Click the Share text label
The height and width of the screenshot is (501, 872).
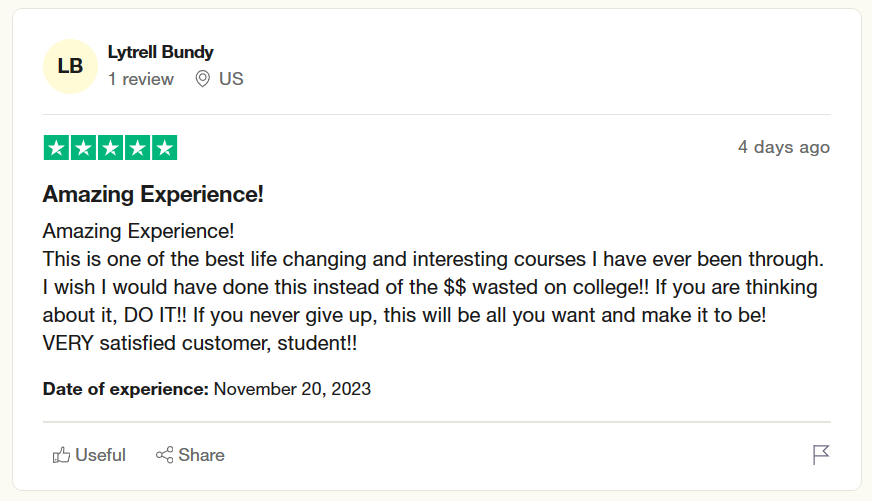pyautogui.click(x=201, y=455)
